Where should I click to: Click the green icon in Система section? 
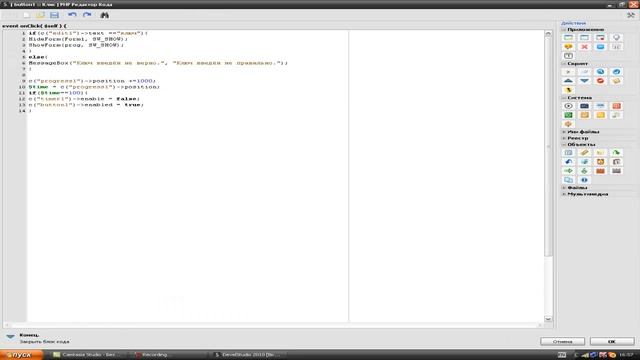click(568, 115)
